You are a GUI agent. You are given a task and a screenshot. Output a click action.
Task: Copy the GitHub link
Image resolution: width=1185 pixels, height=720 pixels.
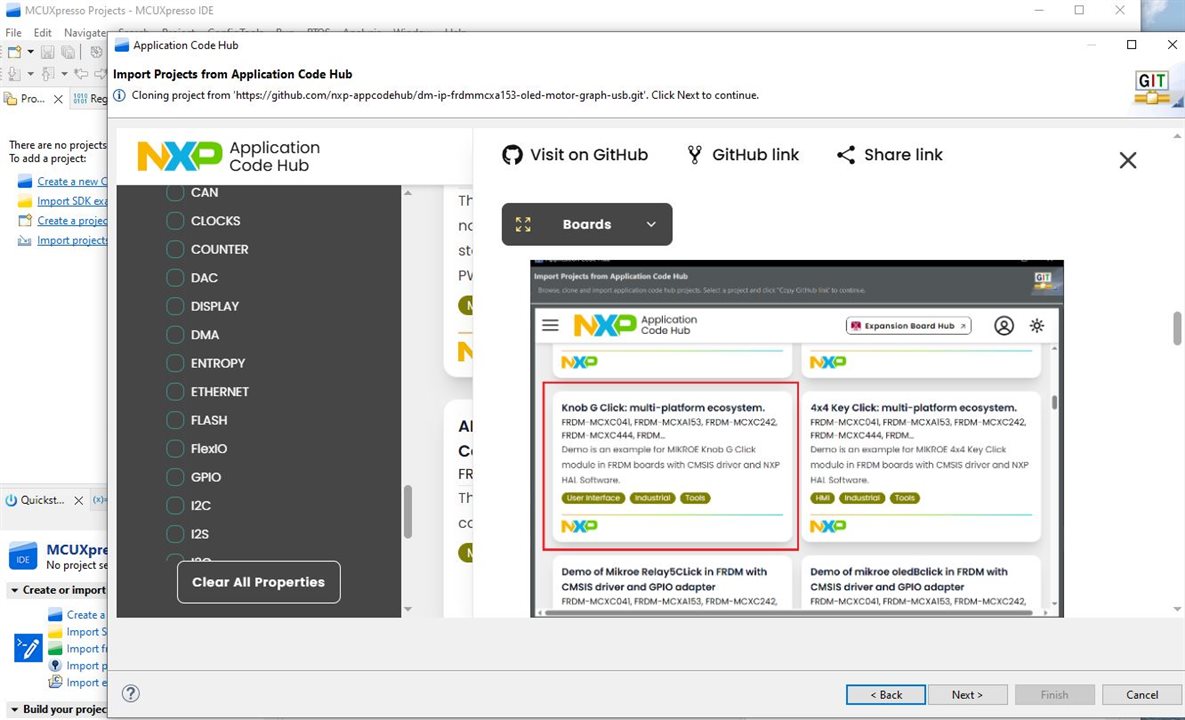point(743,155)
